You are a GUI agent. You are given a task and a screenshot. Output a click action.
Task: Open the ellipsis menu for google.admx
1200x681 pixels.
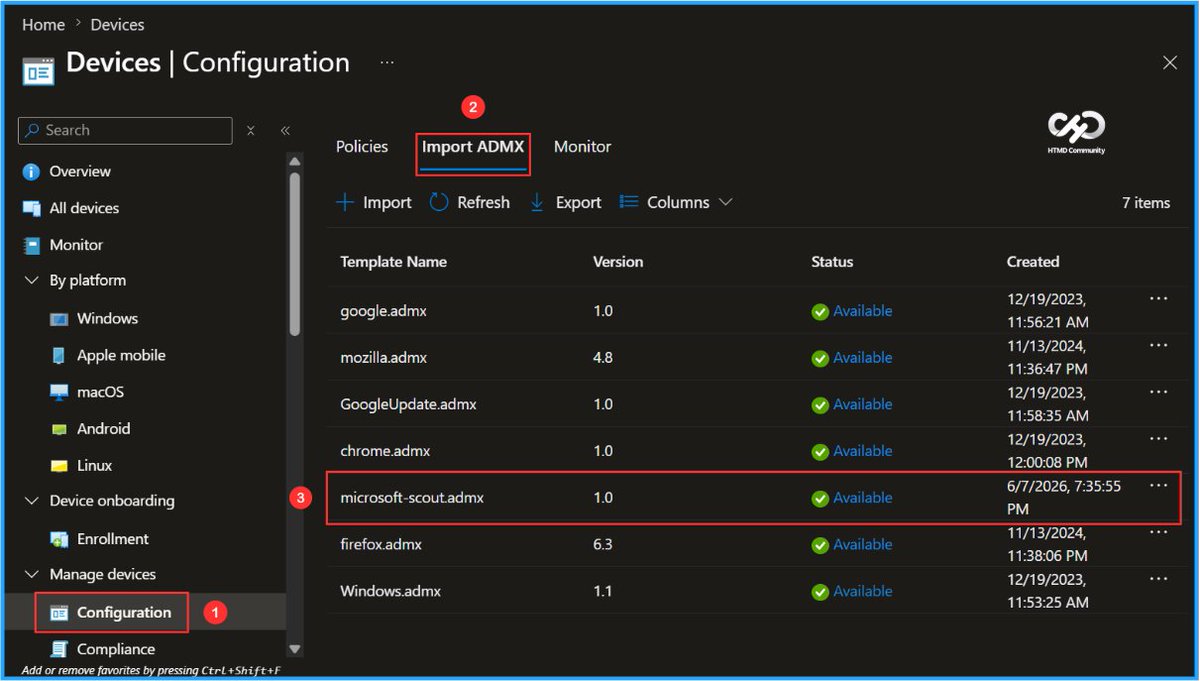pos(1159,298)
